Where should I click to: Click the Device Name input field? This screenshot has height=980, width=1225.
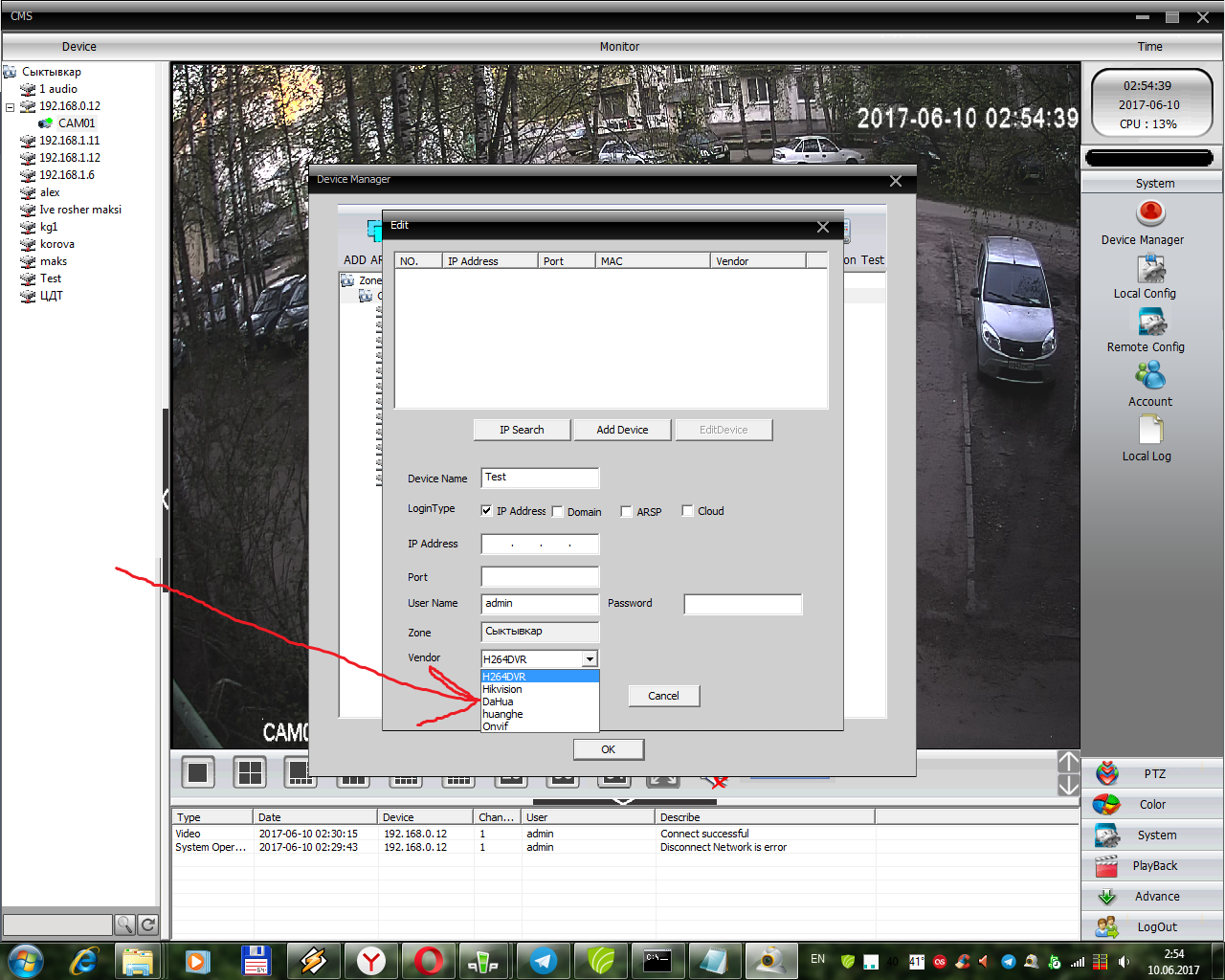pyautogui.click(x=540, y=478)
